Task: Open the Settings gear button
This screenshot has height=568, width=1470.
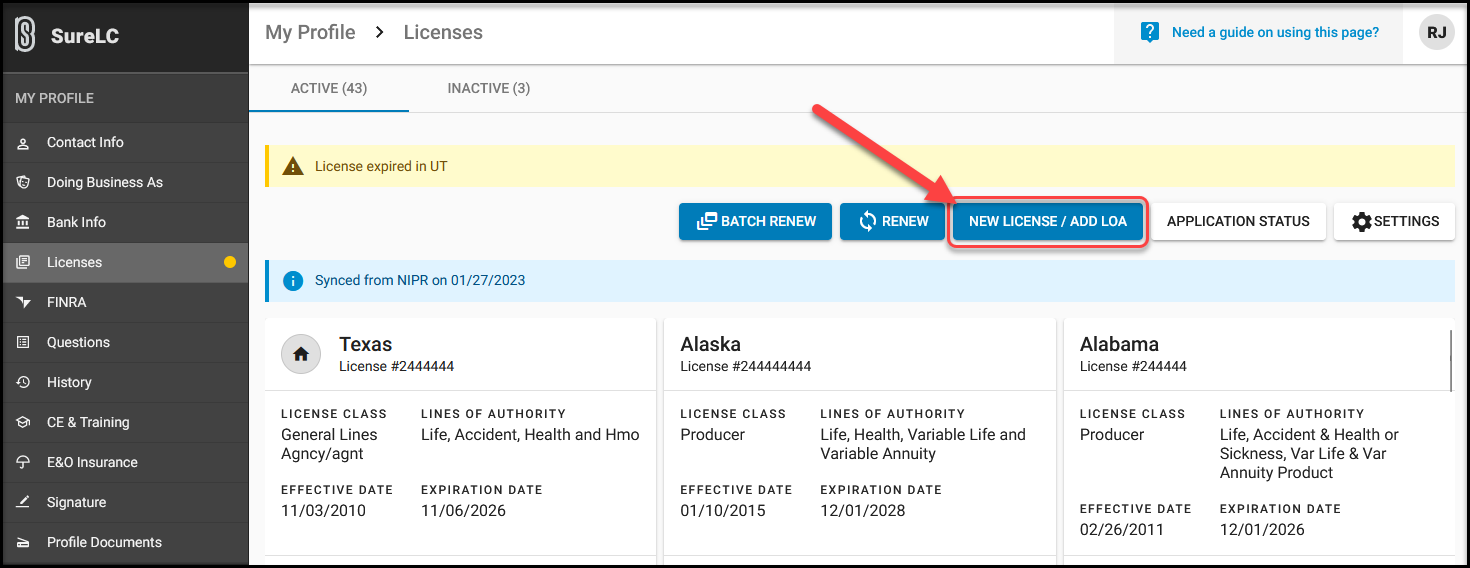Action: (x=1394, y=221)
